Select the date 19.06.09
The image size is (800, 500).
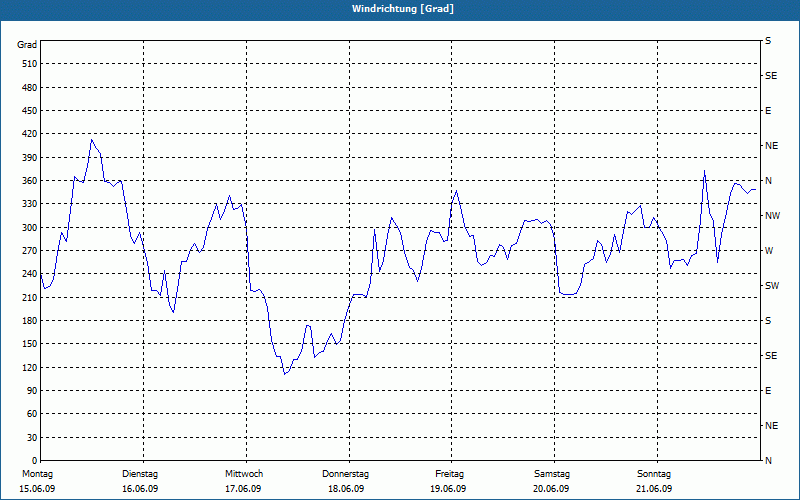pyautogui.click(x=448, y=489)
